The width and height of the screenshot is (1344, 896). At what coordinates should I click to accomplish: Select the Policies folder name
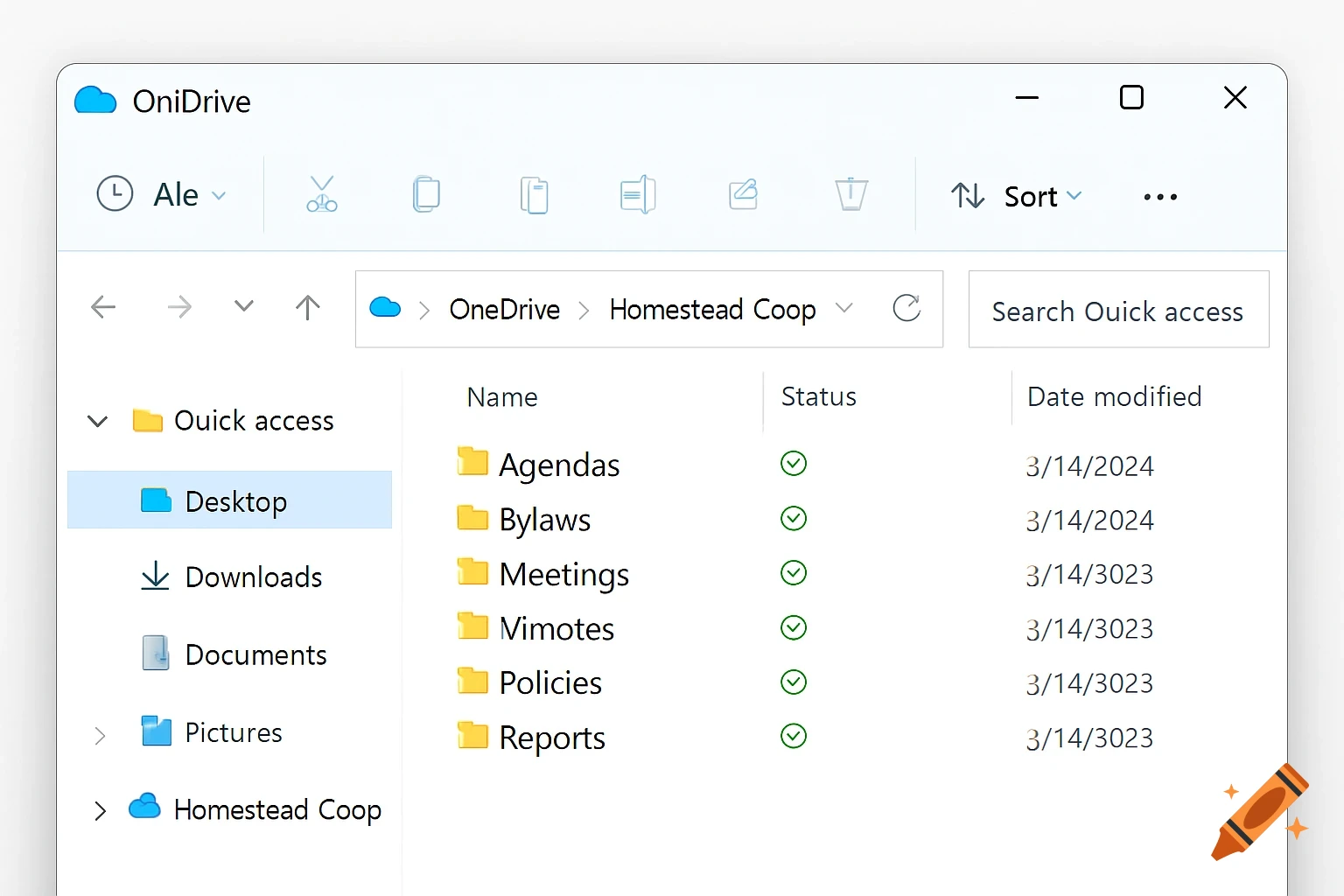[x=550, y=683]
